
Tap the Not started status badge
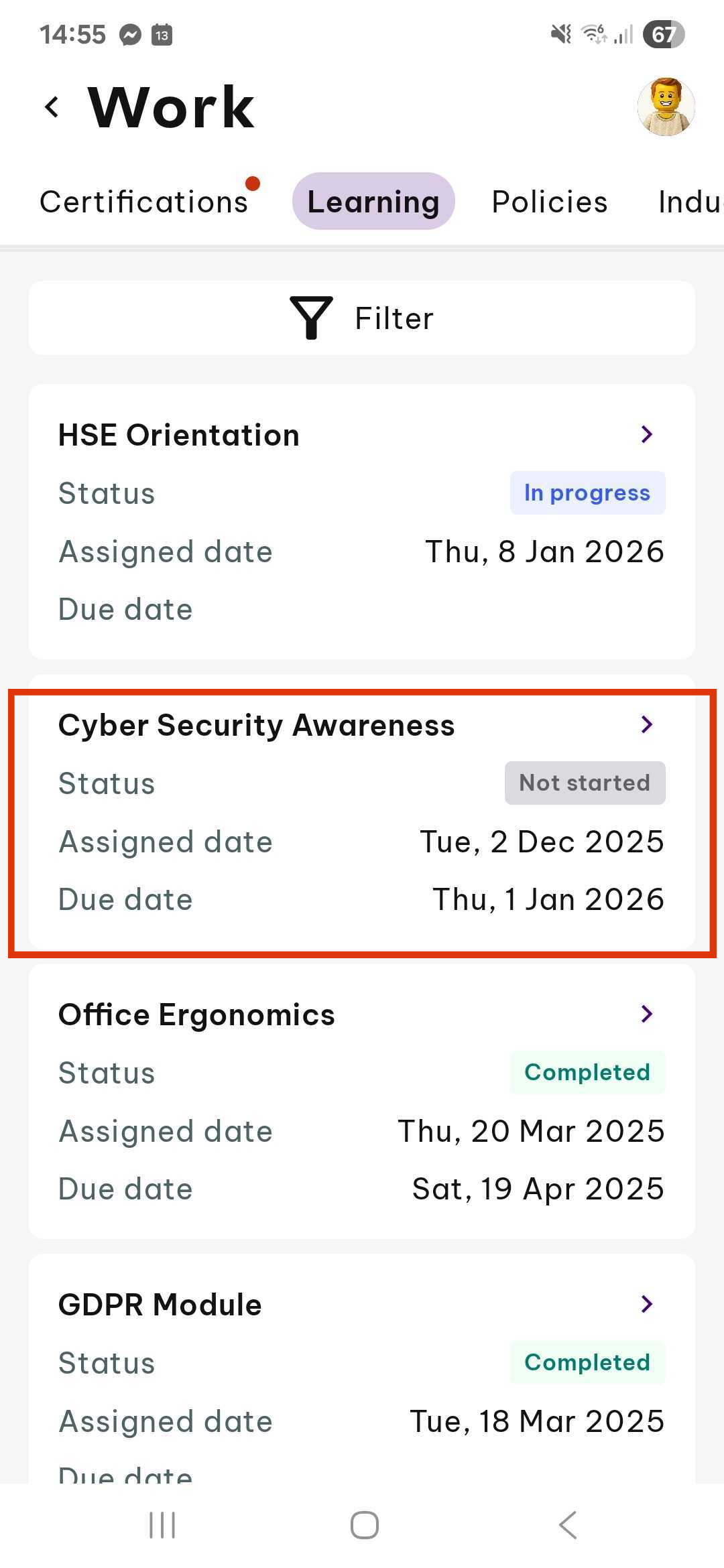pyautogui.click(x=585, y=783)
